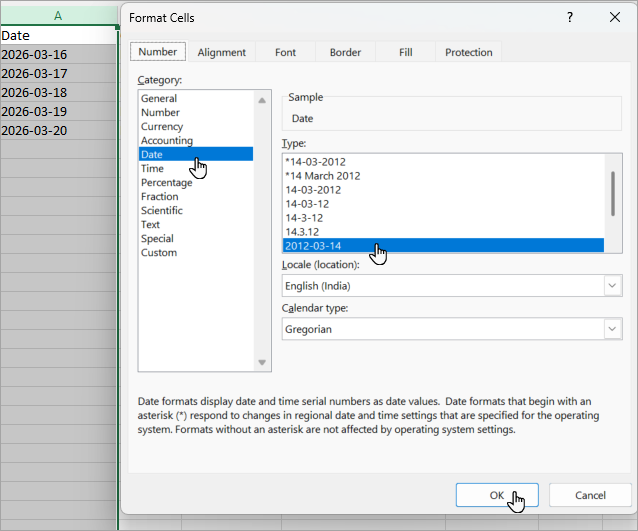Choose Accounting category
This screenshot has height=531, width=638.
coord(196,140)
